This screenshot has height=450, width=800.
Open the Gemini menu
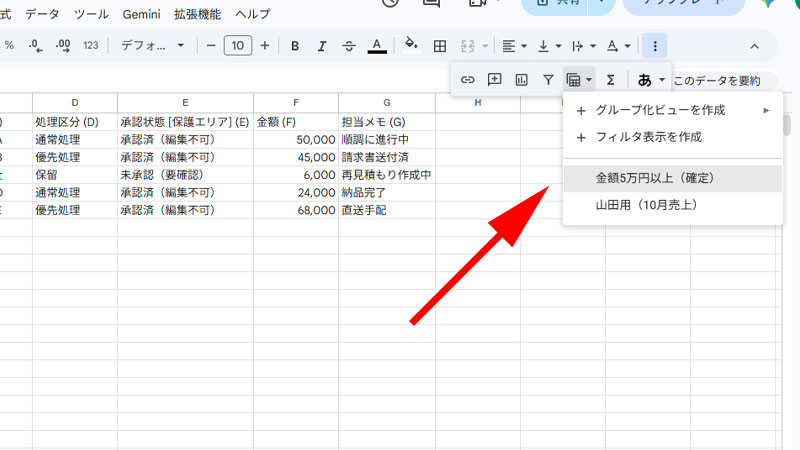click(x=141, y=14)
